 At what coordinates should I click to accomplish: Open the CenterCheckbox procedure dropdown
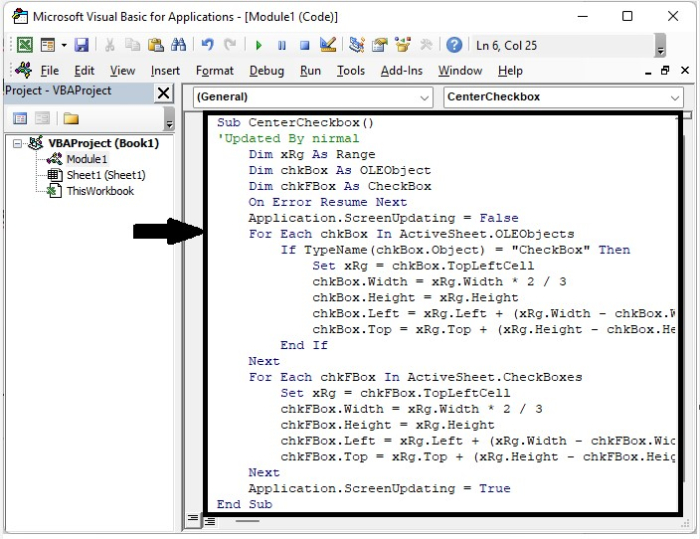[675, 97]
